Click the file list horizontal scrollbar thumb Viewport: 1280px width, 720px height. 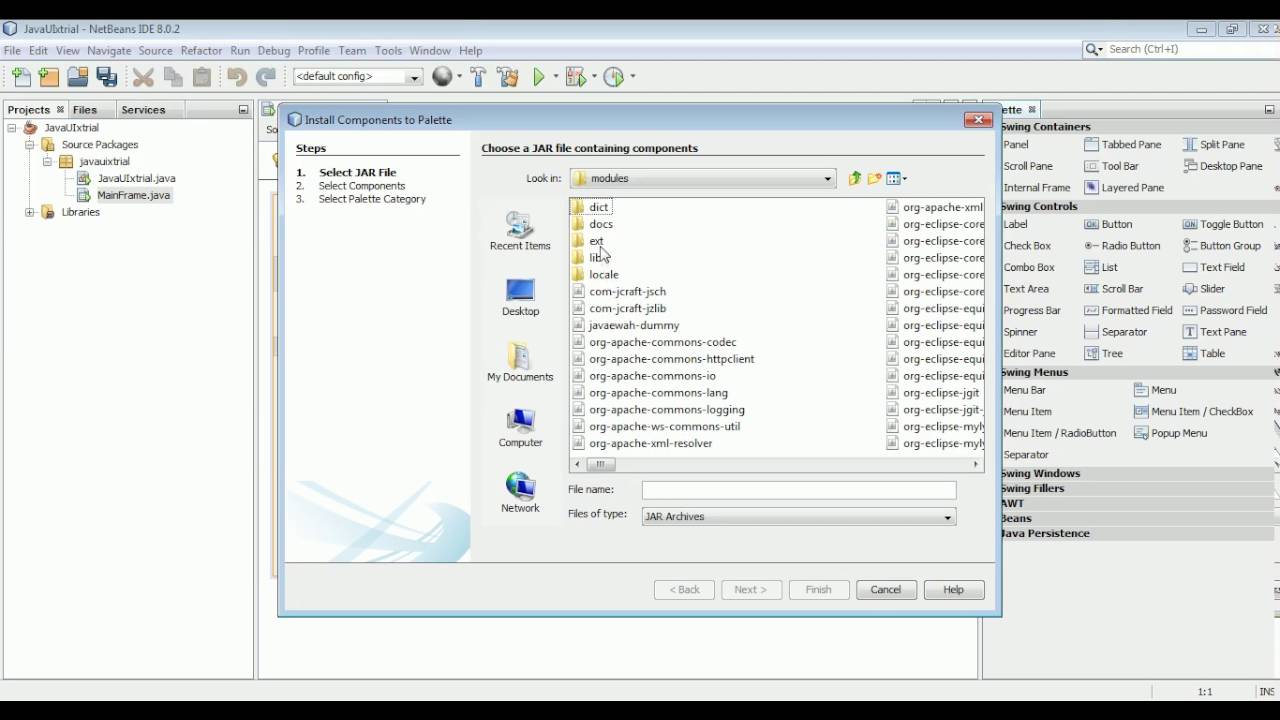(601, 465)
